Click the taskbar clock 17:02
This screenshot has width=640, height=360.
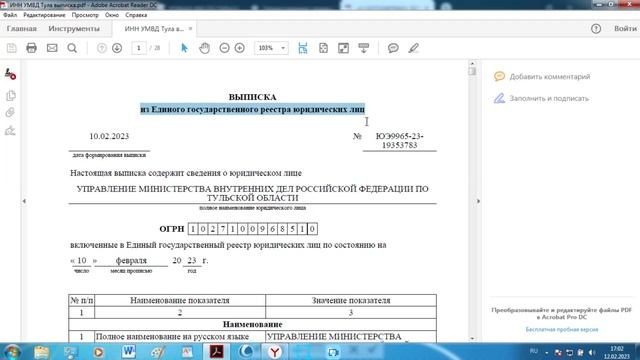pos(617,352)
